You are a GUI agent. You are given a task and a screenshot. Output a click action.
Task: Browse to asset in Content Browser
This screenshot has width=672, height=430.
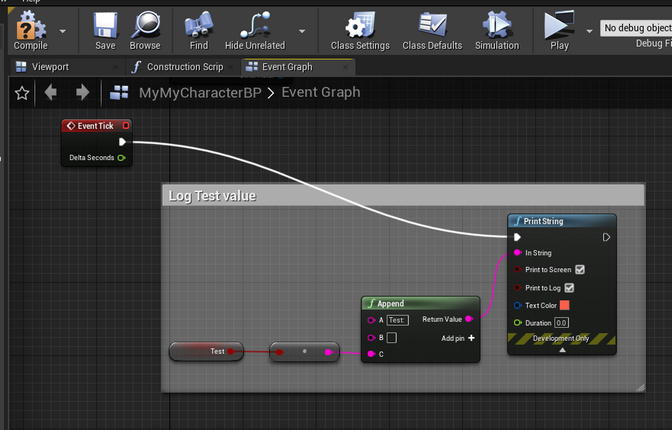[145, 31]
